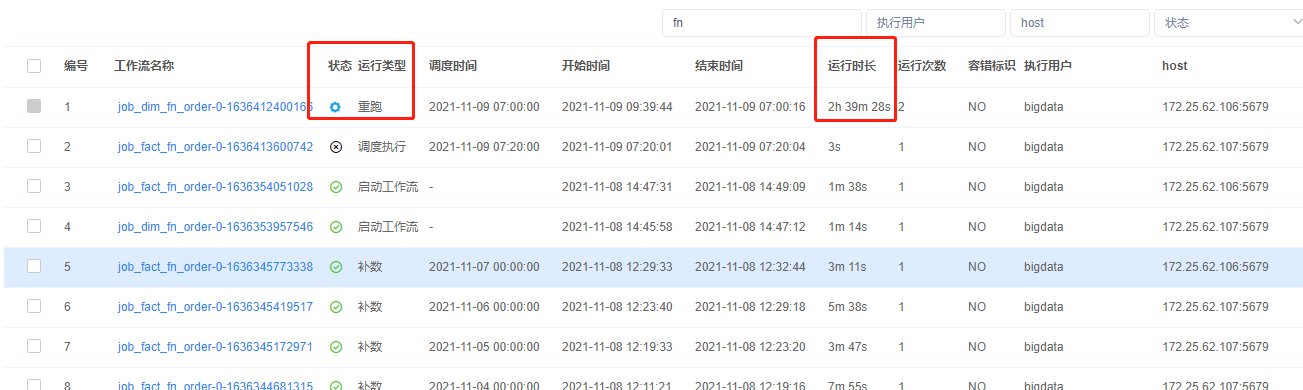The height and width of the screenshot is (390, 1303).
Task: Tick the checkbox for row 3
Action: click(x=34, y=186)
